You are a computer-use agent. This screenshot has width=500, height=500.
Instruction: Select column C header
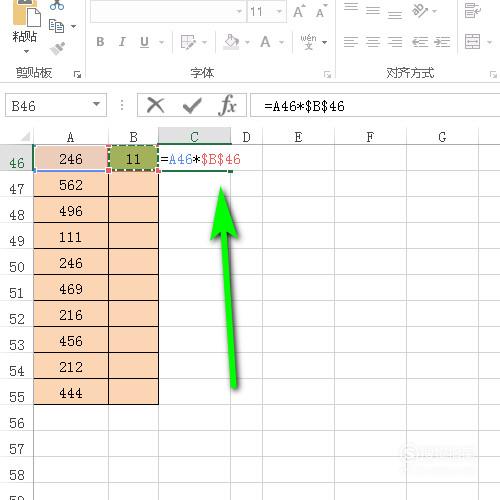(x=194, y=136)
